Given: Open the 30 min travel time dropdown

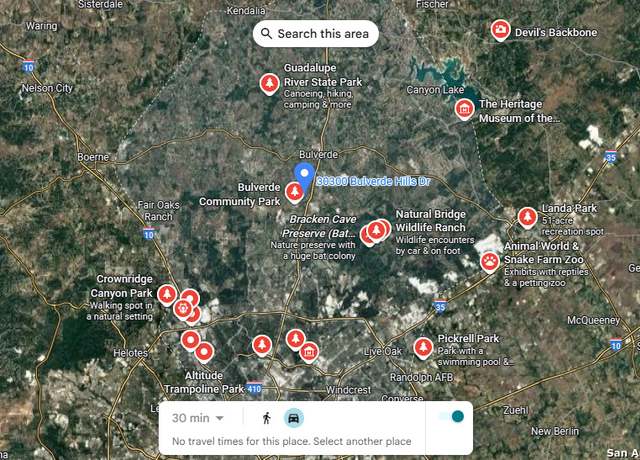Looking at the screenshot, I should click(198, 418).
